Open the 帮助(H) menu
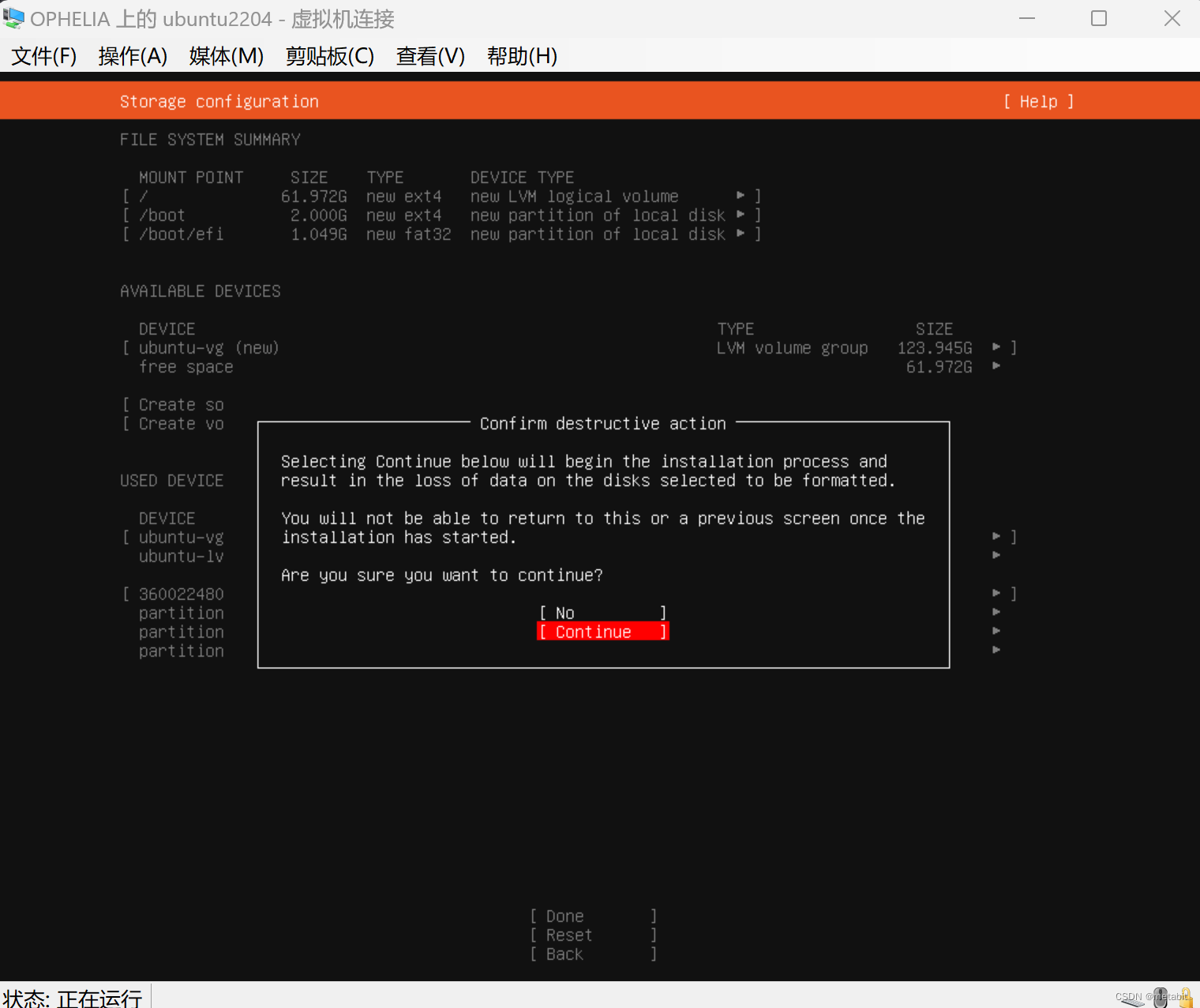 click(522, 56)
